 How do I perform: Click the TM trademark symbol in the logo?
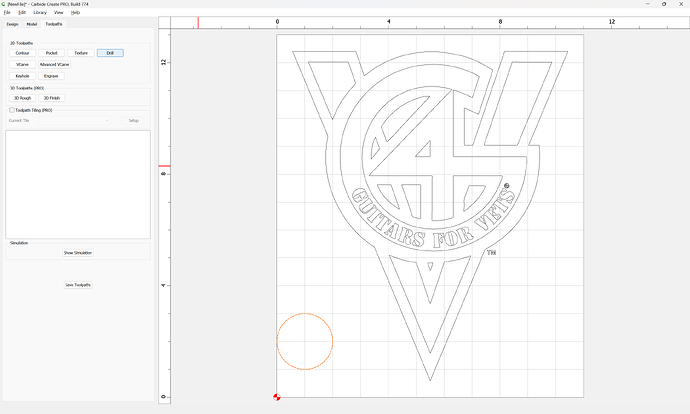pos(492,253)
